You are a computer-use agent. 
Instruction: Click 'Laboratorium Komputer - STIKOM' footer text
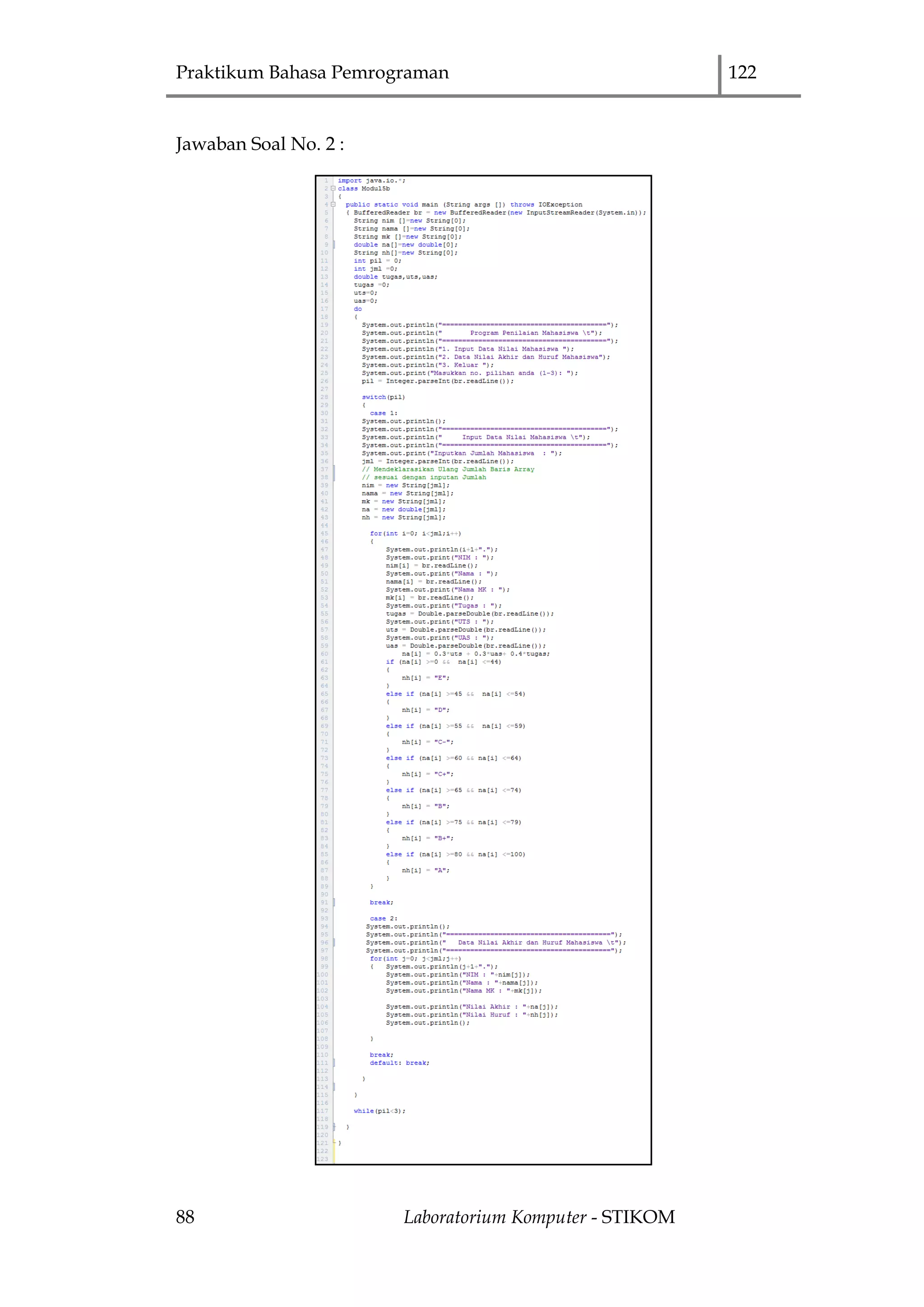(539, 1216)
